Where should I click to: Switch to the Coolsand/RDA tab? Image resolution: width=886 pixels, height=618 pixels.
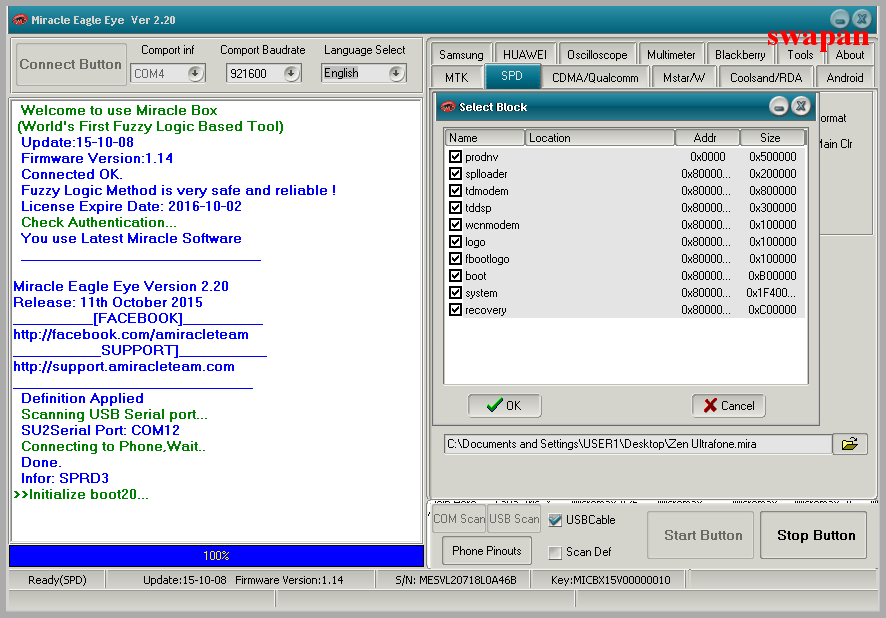click(x=766, y=77)
